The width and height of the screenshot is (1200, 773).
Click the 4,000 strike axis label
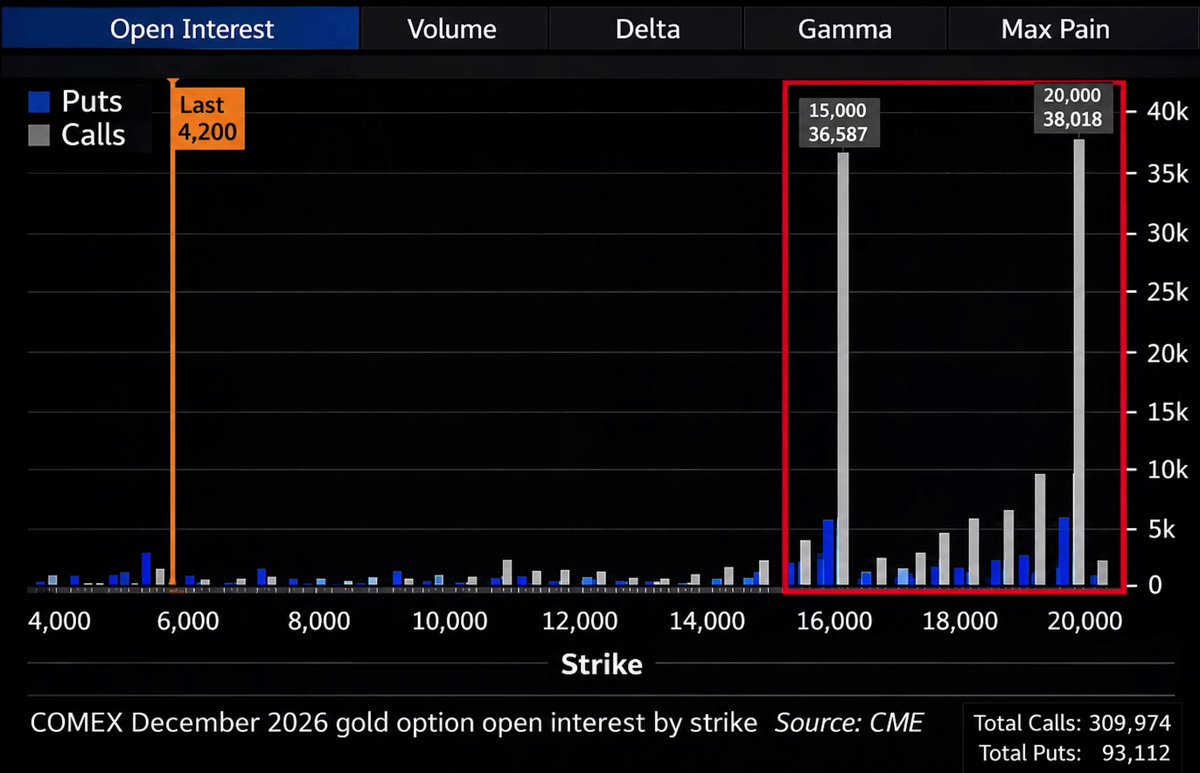point(59,622)
